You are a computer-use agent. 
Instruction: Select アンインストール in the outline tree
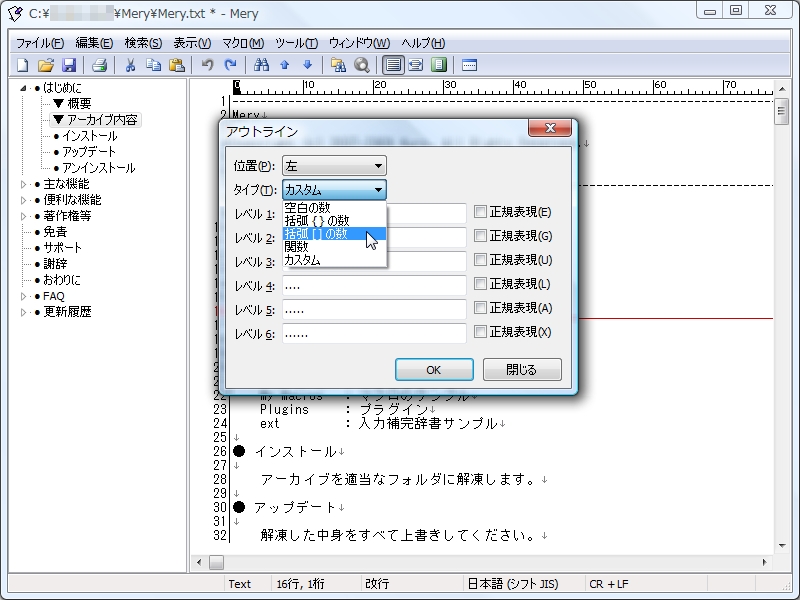98,168
